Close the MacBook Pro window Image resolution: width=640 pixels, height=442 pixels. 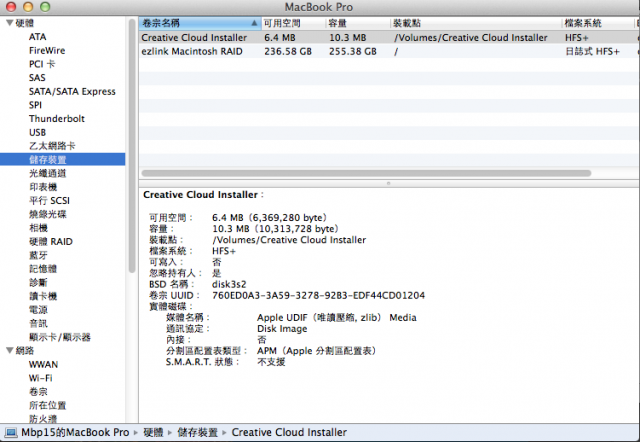(x=11, y=7)
